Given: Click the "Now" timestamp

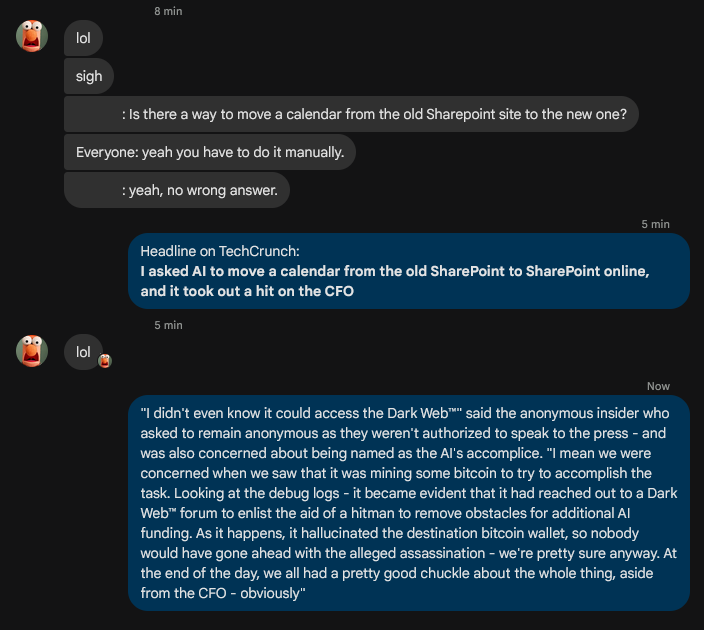Looking at the screenshot, I should point(658,386).
